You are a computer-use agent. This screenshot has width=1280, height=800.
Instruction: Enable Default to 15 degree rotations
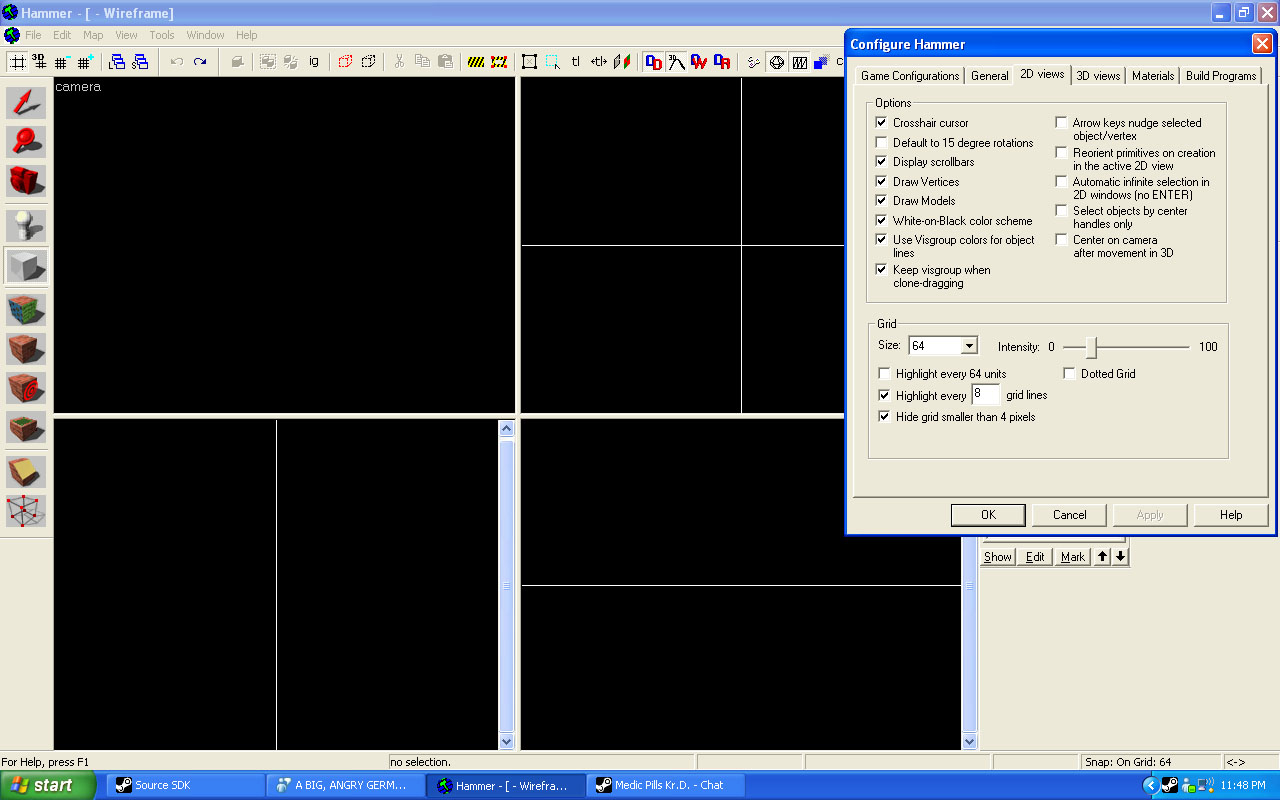(882, 143)
